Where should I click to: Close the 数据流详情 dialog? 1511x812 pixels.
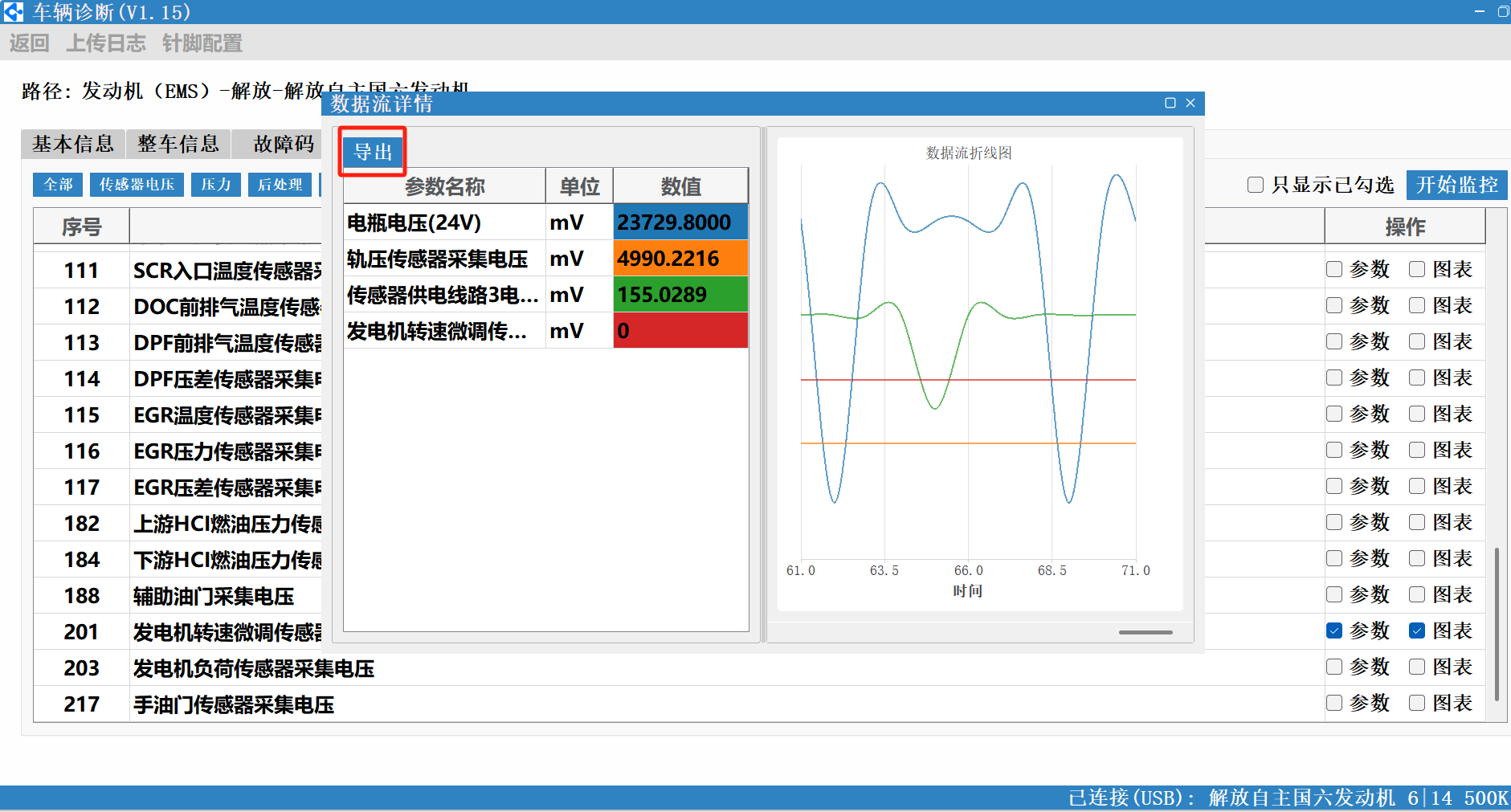point(1190,103)
